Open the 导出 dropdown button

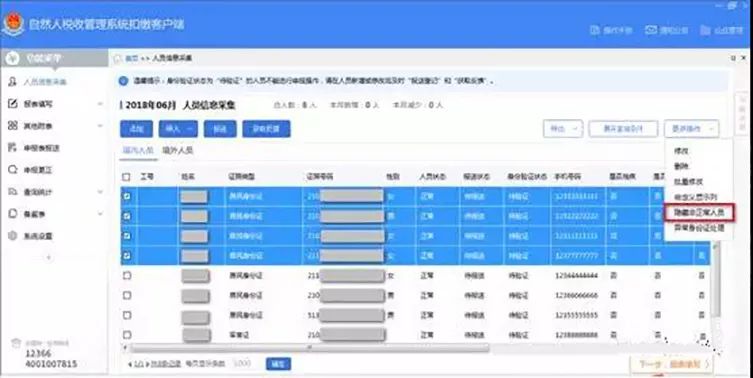[x=563, y=129]
